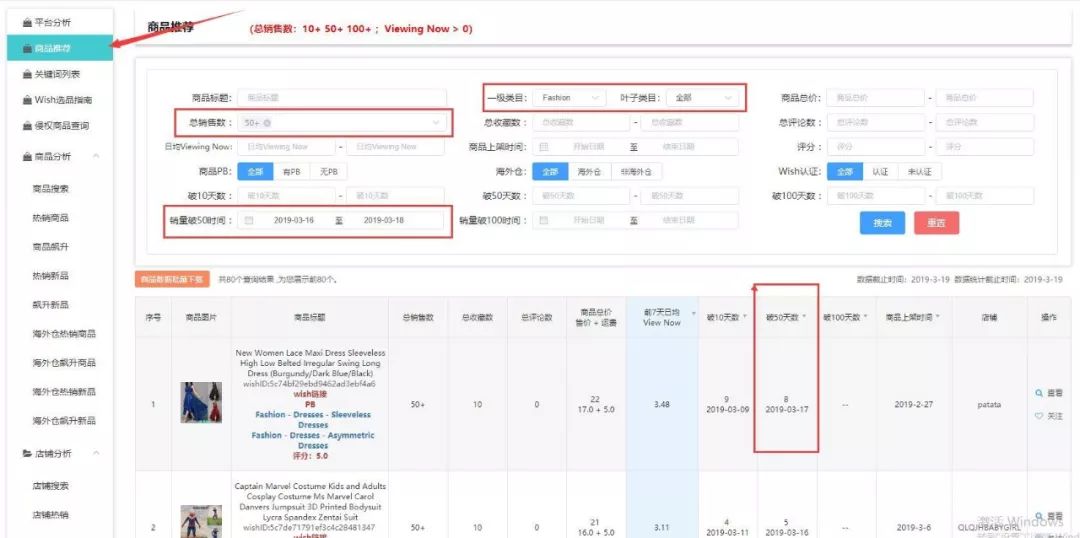Viewport: 1080px width, 538px height.
Task: Select 有PB option
Action: tap(291, 172)
